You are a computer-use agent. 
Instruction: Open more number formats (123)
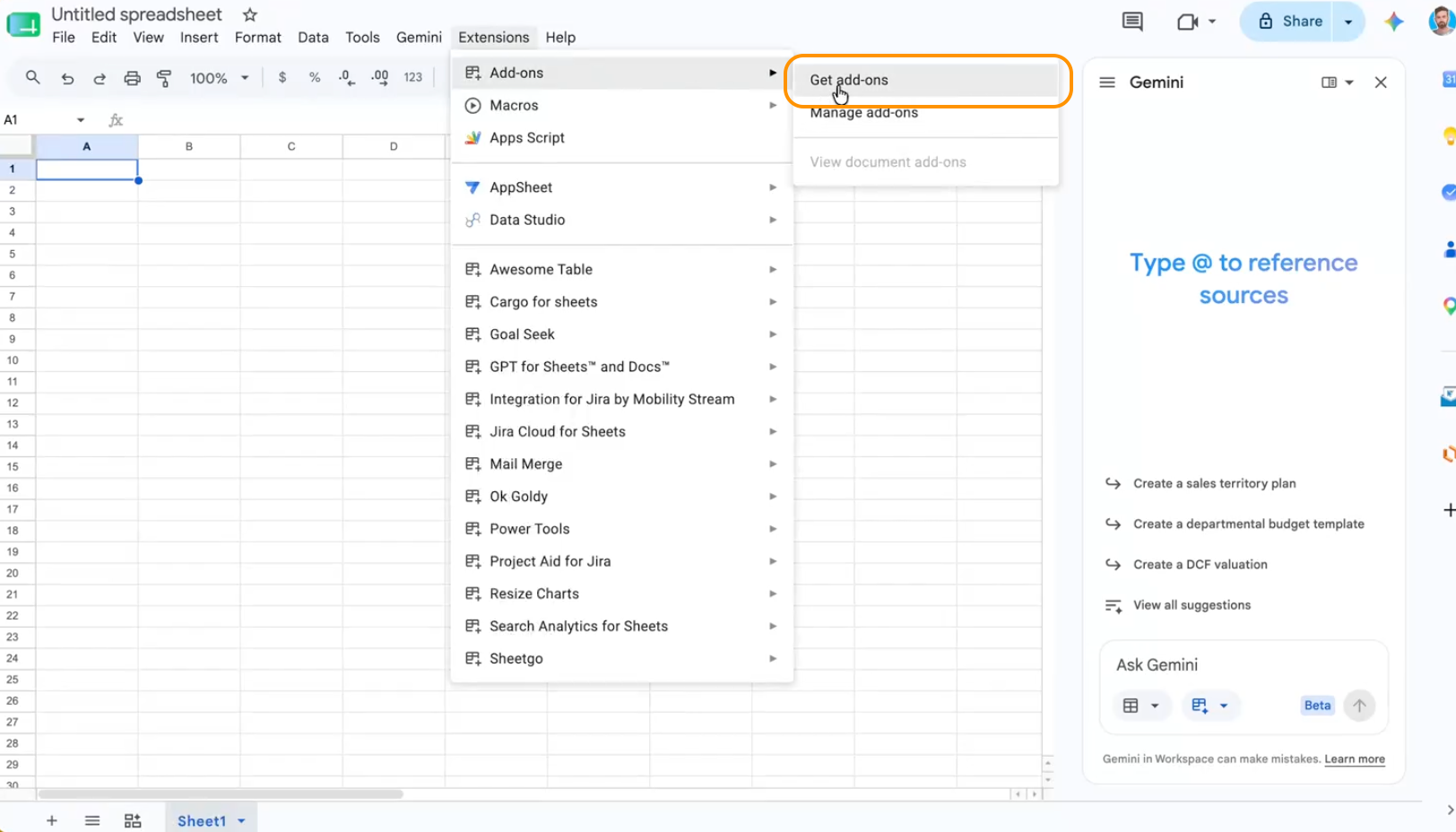point(412,78)
